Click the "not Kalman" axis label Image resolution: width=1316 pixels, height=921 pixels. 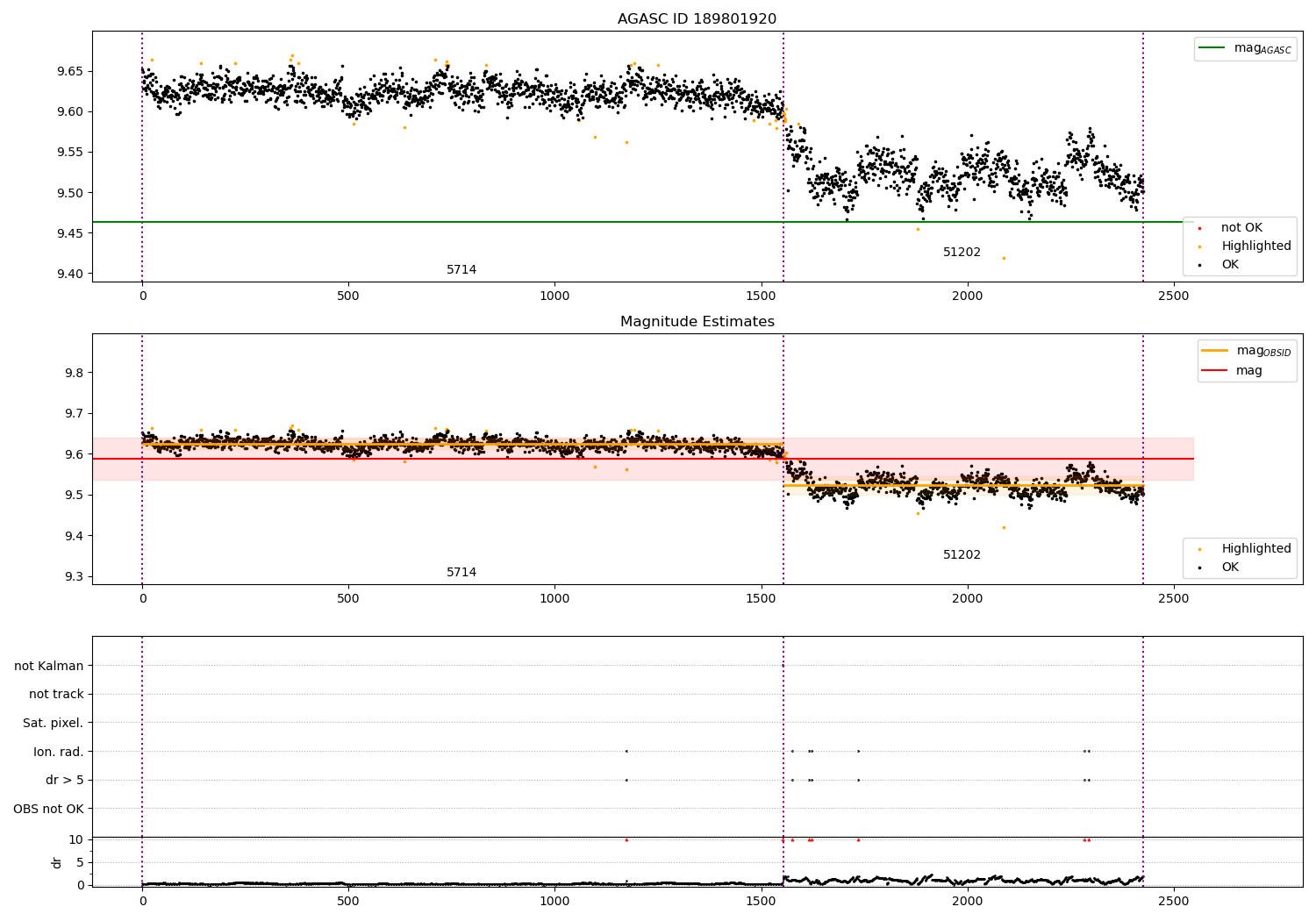pyautogui.click(x=49, y=667)
